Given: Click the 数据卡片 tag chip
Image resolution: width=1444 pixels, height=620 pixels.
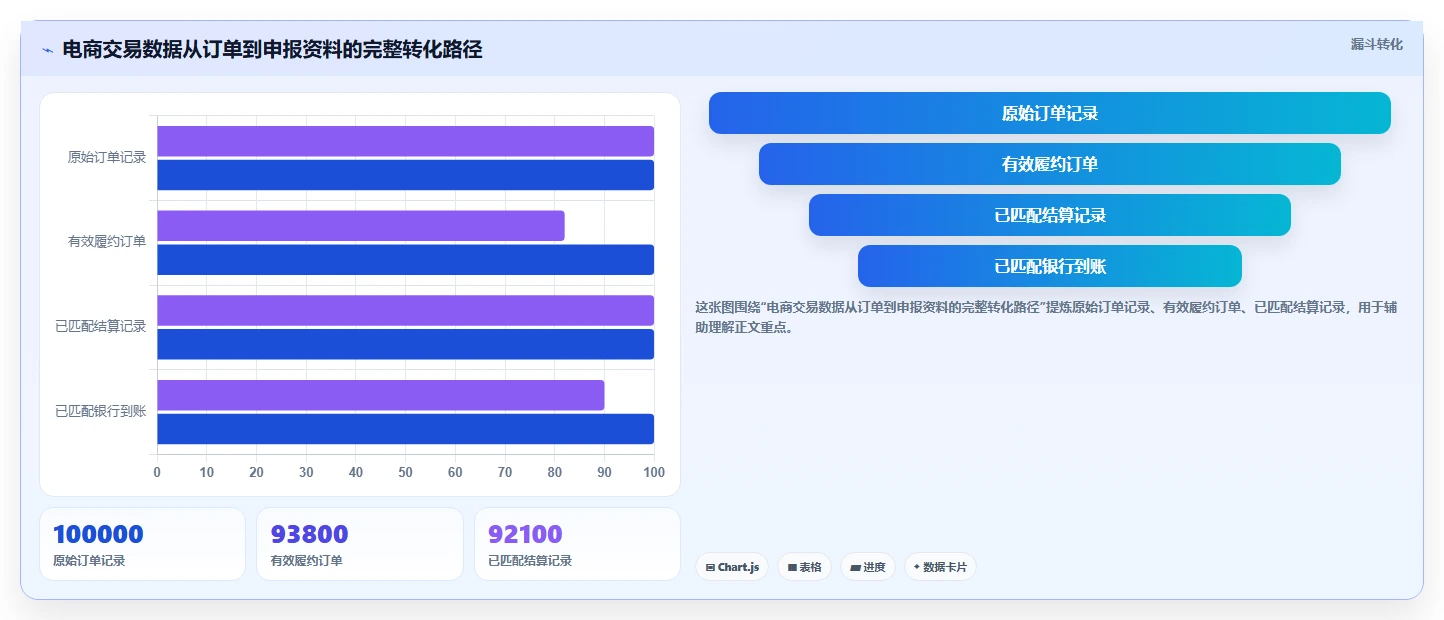Looking at the screenshot, I should 940,567.
